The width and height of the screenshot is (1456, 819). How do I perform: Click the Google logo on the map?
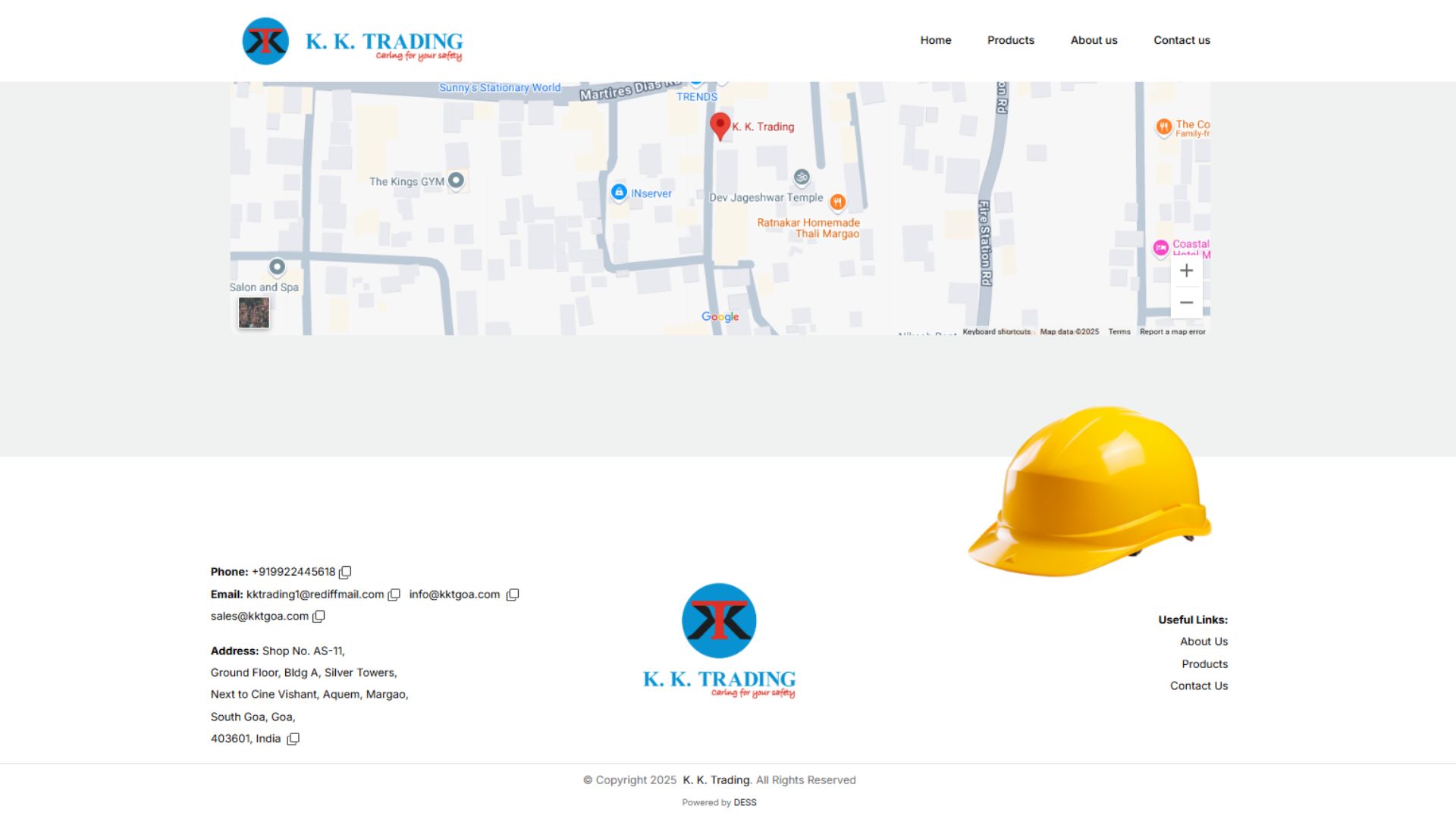[x=720, y=317]
